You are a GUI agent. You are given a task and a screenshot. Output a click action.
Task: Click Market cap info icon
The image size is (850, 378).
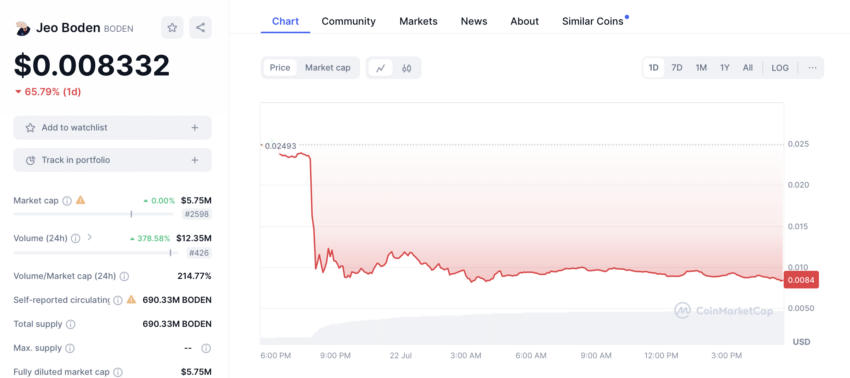(67, 201)
